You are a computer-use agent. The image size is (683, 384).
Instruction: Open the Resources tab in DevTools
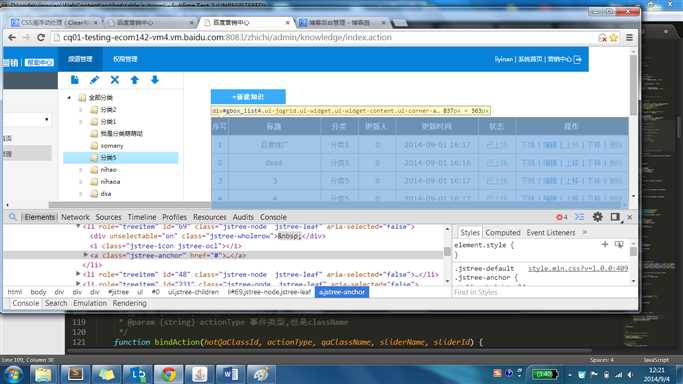pyautogui.click(x=210, y=217)
